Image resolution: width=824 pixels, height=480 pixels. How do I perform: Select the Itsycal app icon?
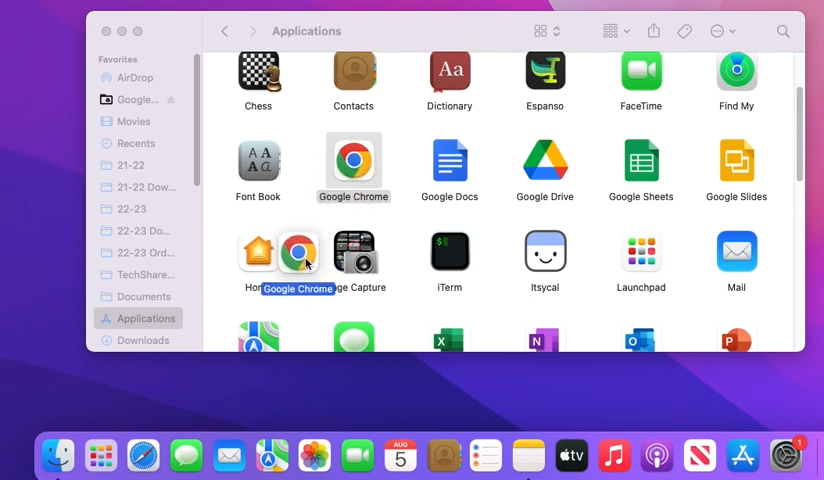coord(545,251)
